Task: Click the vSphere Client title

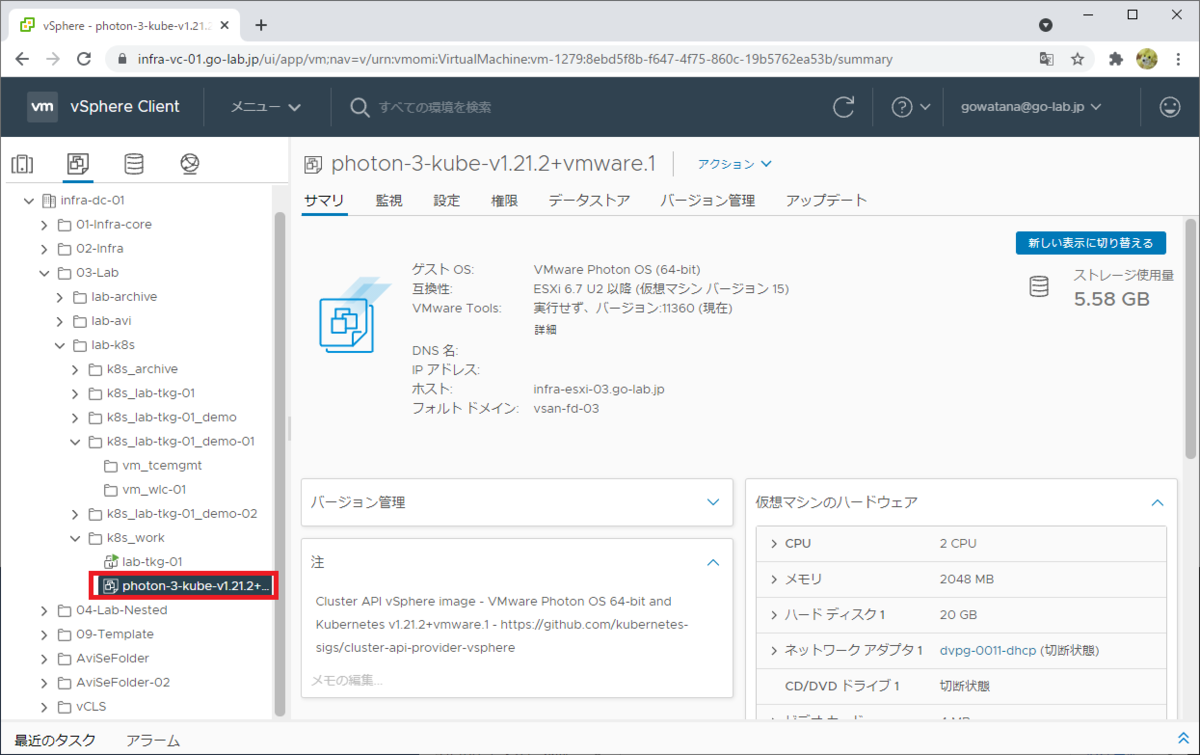Action: (125, 107)
